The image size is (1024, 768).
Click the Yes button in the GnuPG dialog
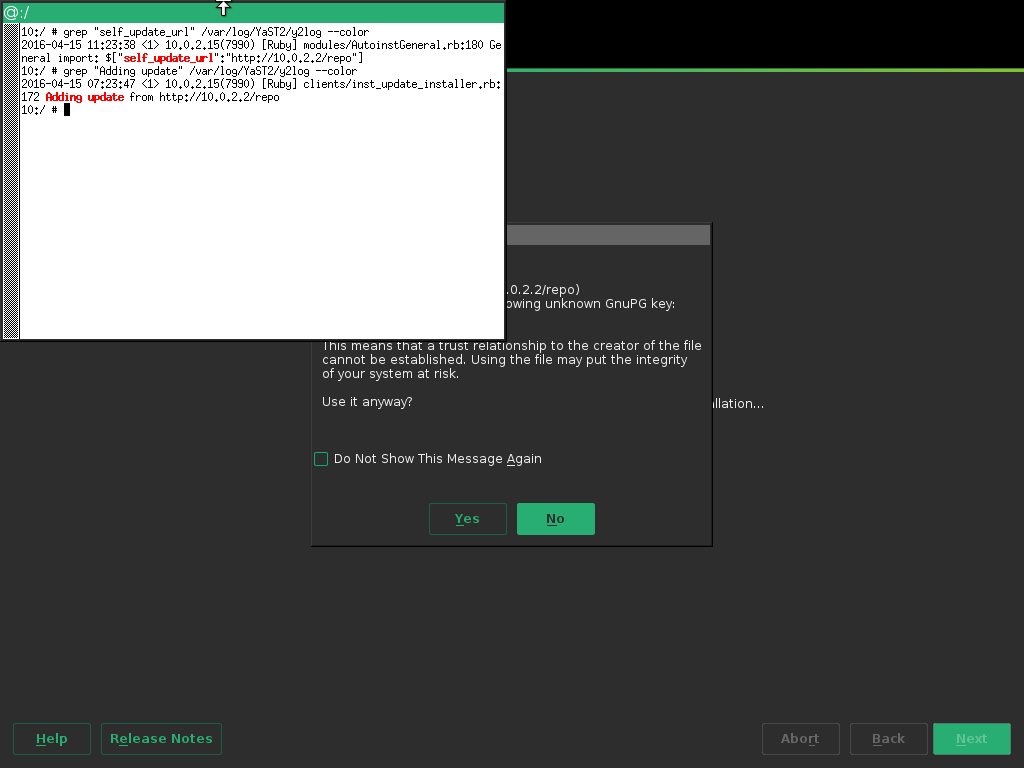pyautogui.click(x=467, y=519)
